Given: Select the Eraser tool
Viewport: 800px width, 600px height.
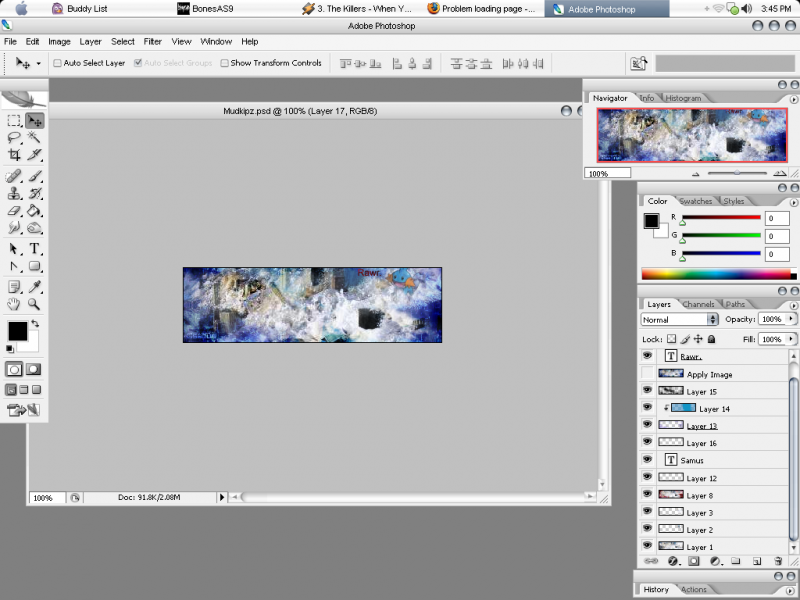Looking at the screenshot, I should 14,211.
